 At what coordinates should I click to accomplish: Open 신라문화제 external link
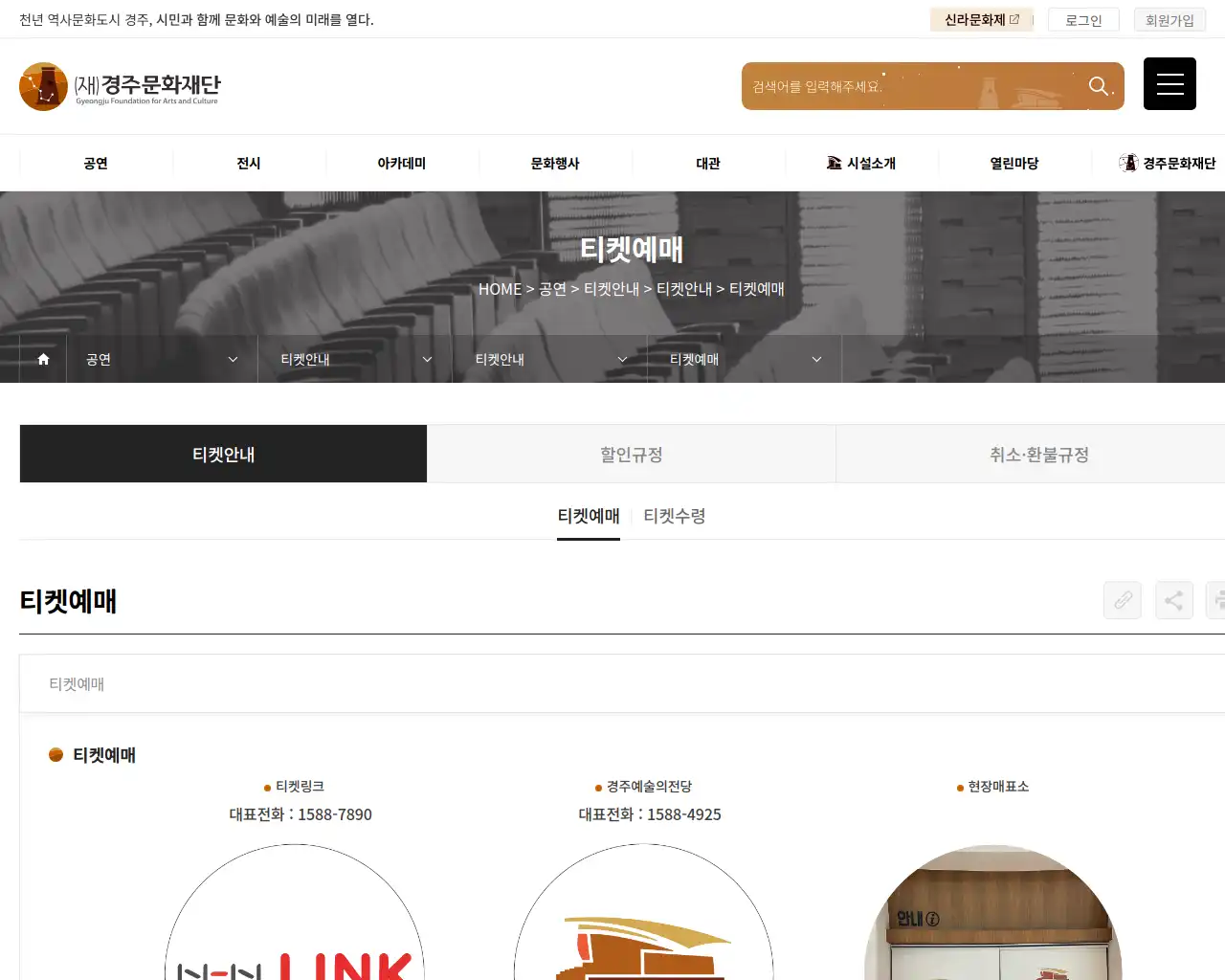[x=981, y=20]
